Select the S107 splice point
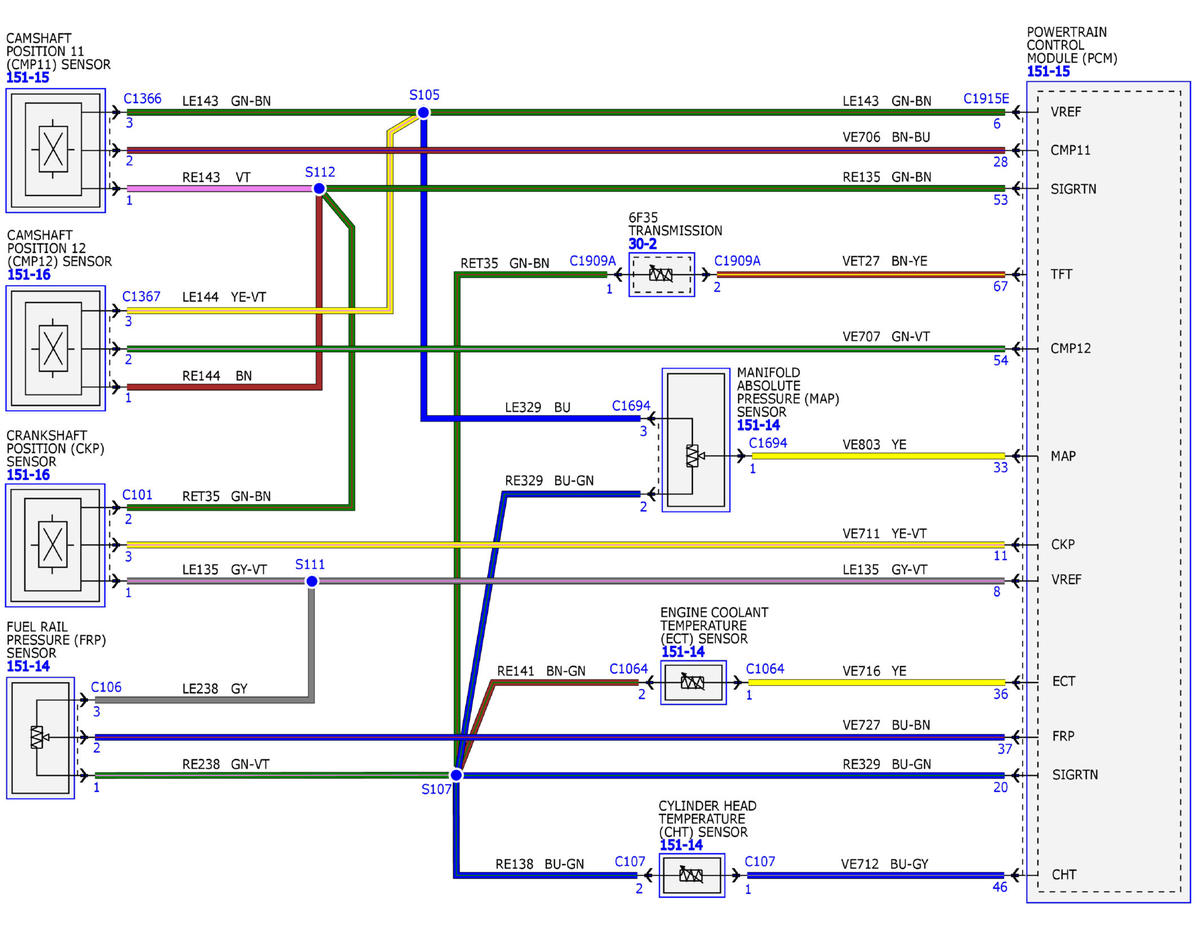The width and height of the screenshot is (1200, 927). tap(456, 775)
